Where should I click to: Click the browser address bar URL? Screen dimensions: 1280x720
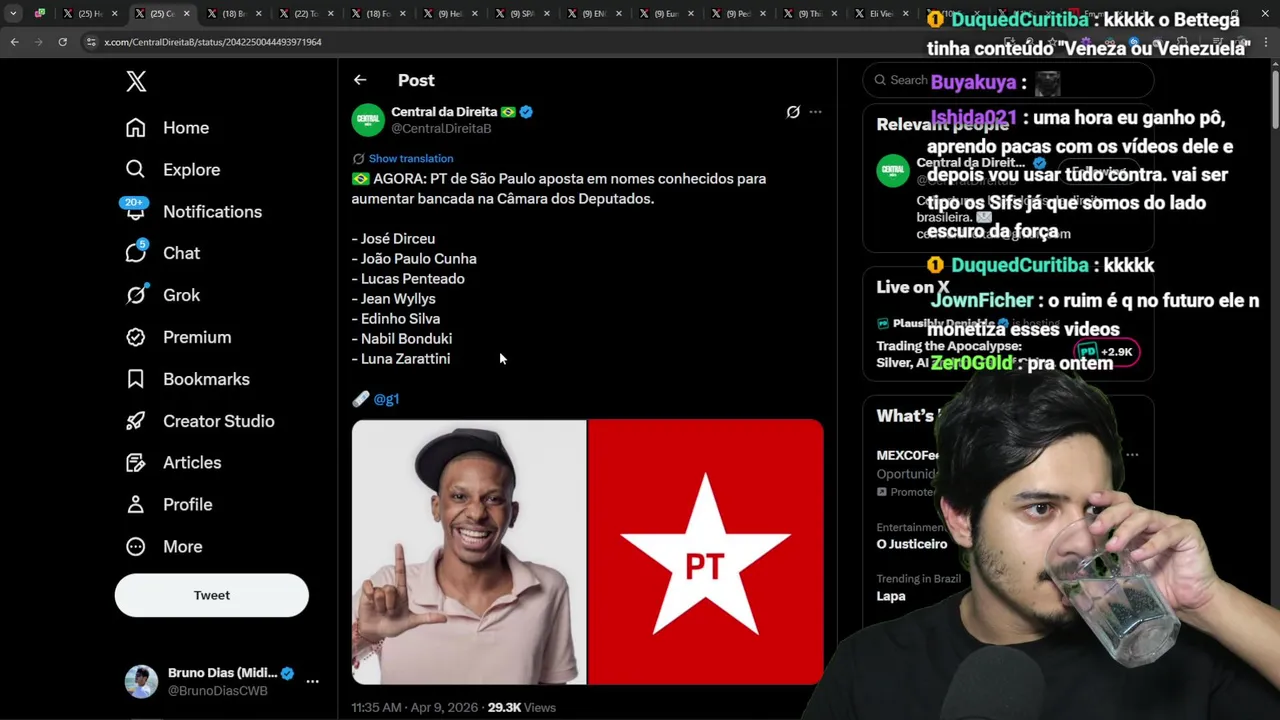[213, 42]
